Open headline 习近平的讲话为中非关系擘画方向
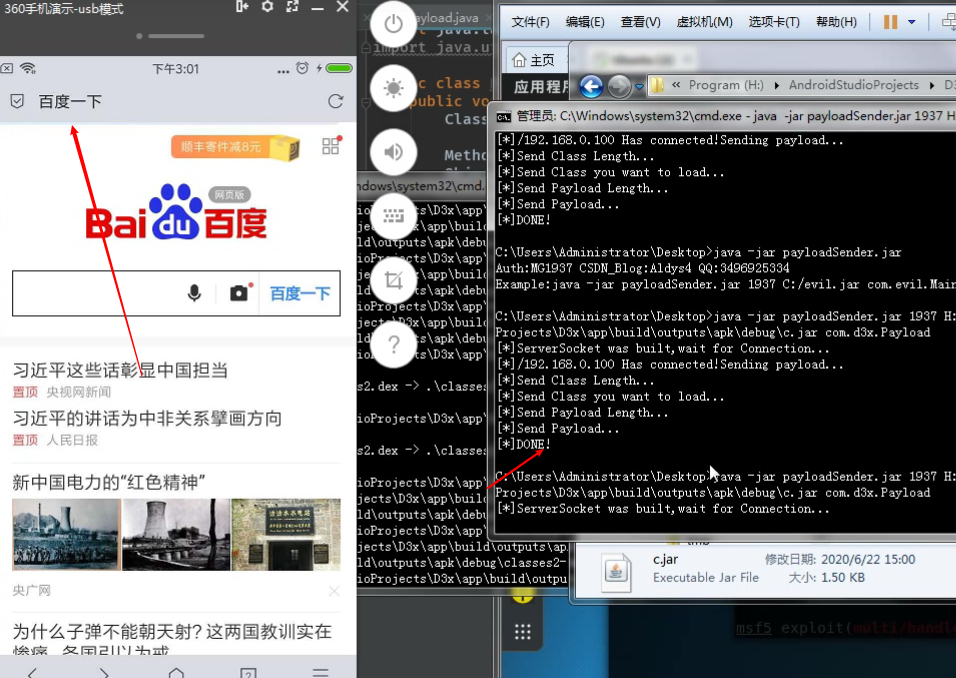956x678 pixels. [x=147, y=418]
